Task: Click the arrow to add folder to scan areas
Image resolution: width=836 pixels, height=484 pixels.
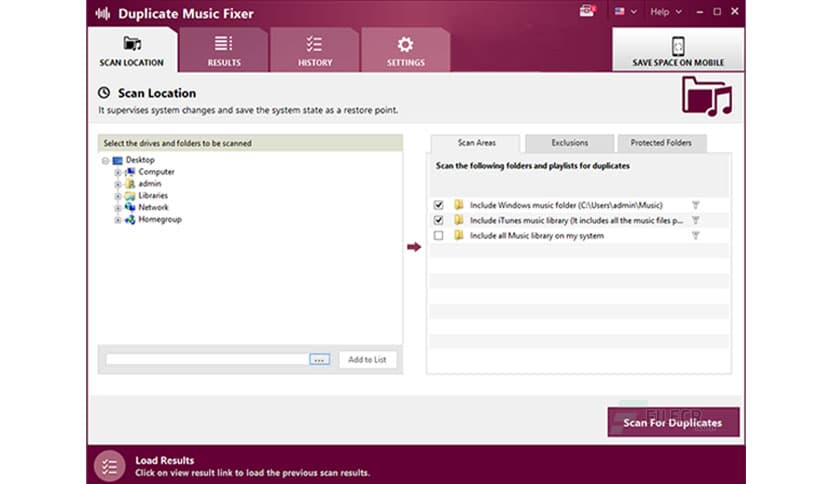Action: 414,247
